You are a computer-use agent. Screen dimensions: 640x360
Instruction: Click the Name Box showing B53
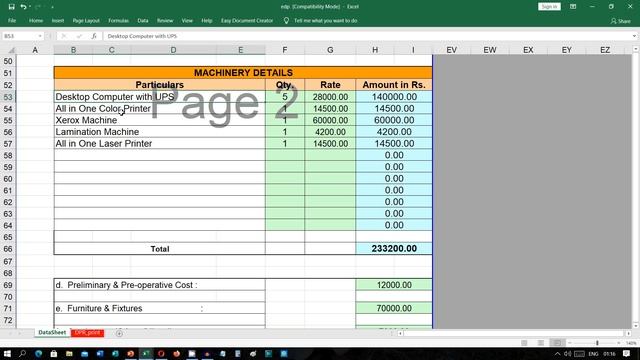19,36
